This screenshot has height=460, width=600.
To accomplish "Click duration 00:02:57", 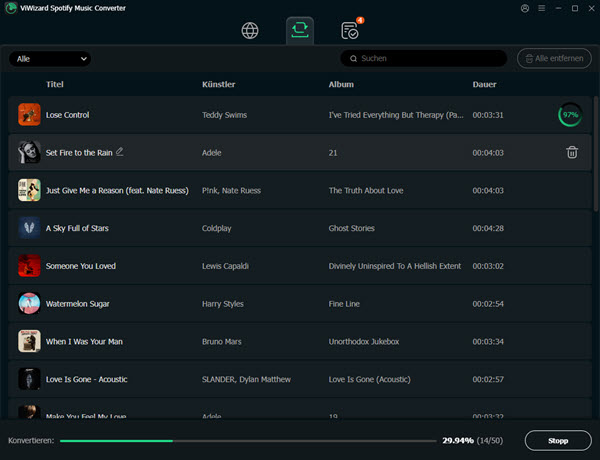I will coord(488,379).
